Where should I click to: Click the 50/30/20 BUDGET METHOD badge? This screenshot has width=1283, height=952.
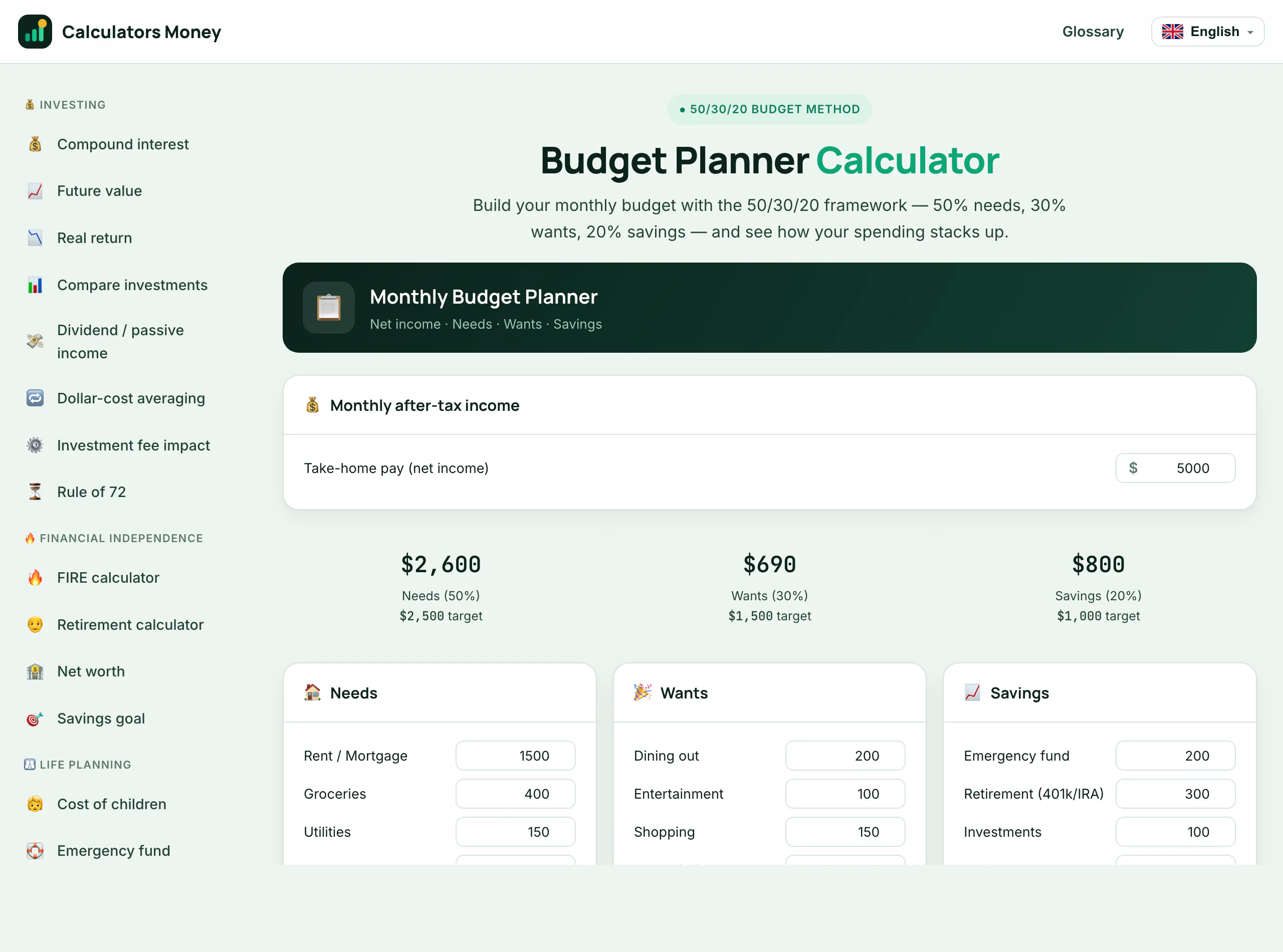(769, 109)
